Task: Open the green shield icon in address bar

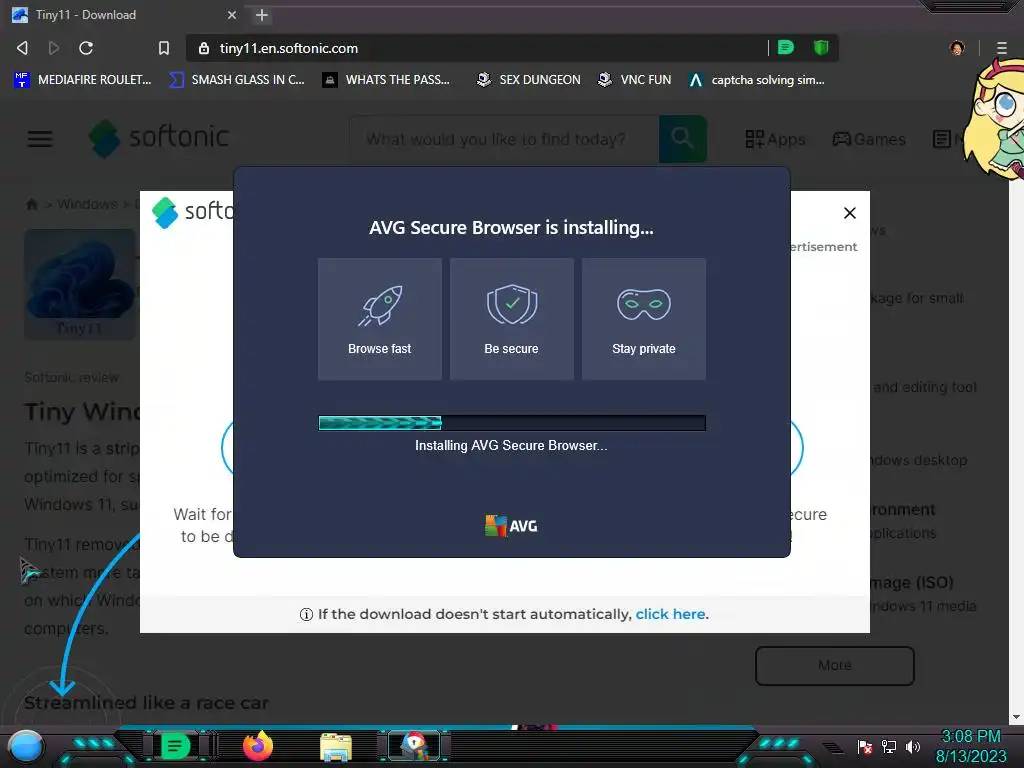Action: [x=821, y=47]
